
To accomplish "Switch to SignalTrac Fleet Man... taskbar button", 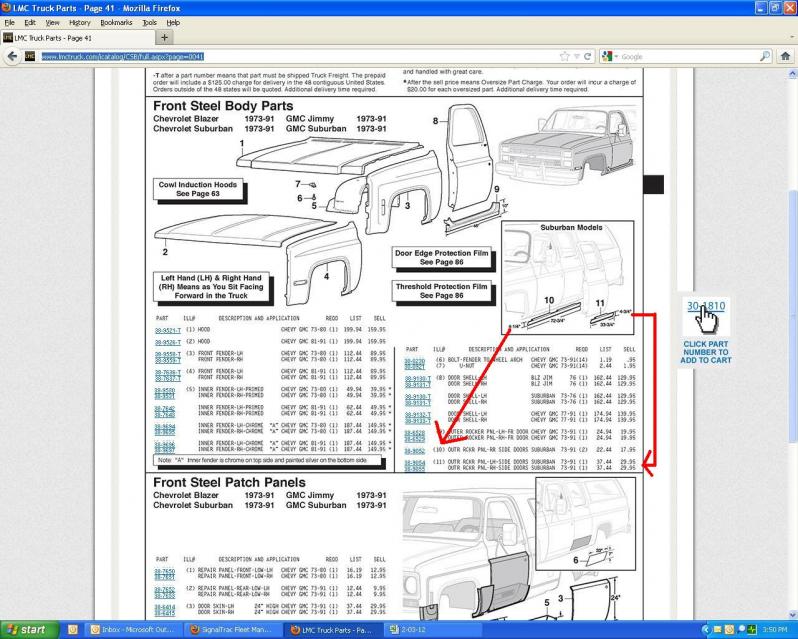I will pyautogui.click(x=232, y=629).
